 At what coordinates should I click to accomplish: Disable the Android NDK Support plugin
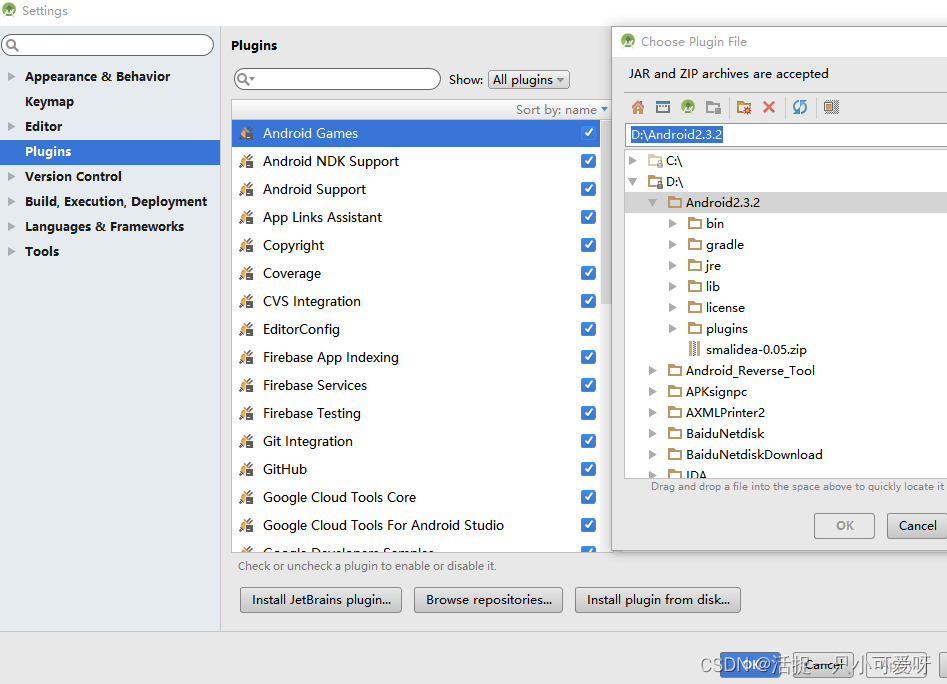pyautogui.click(x=588, y=161)
